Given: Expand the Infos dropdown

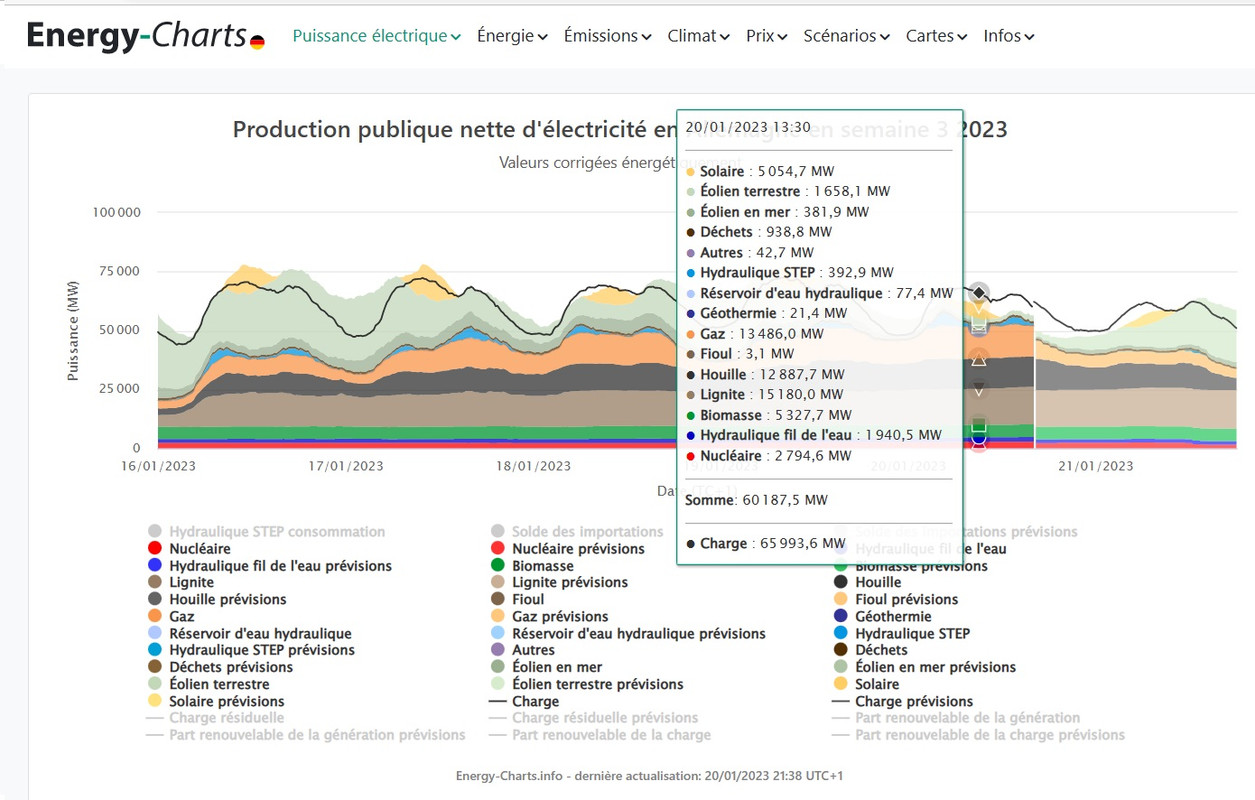Looking at the screenshot, I should click(x=1009, y=36).
